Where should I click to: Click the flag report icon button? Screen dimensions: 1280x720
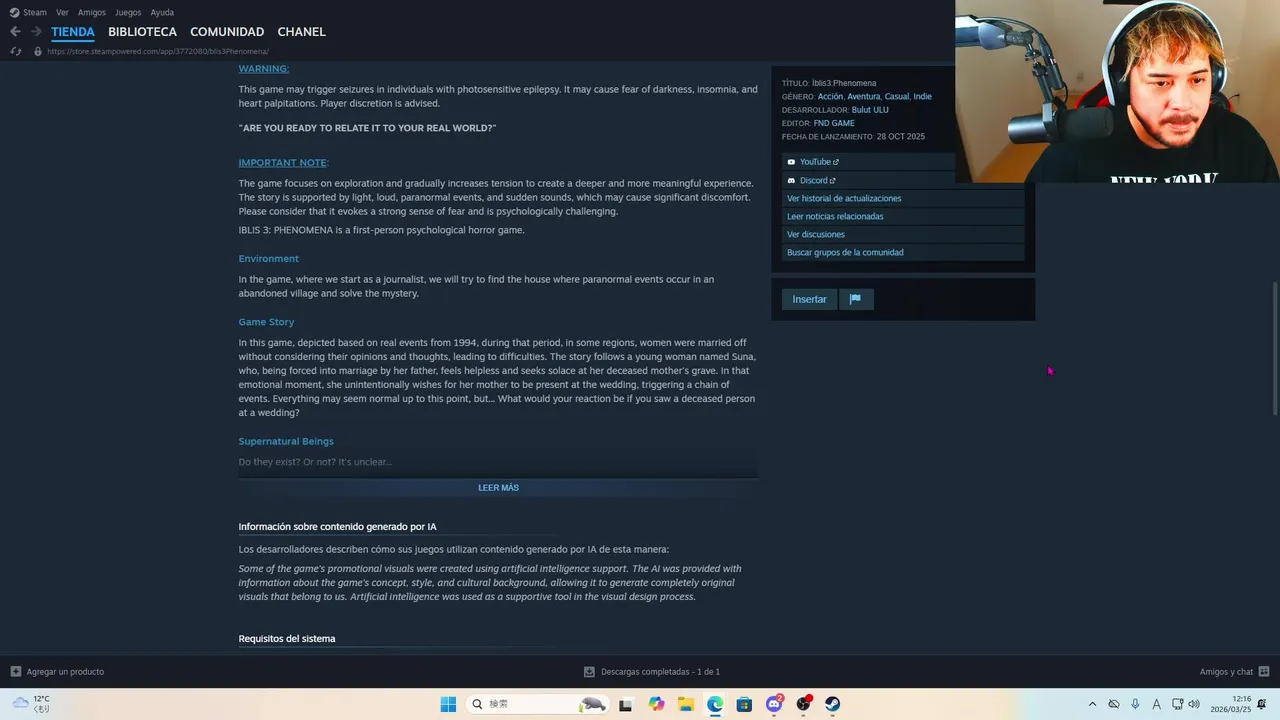coord(855,299)
